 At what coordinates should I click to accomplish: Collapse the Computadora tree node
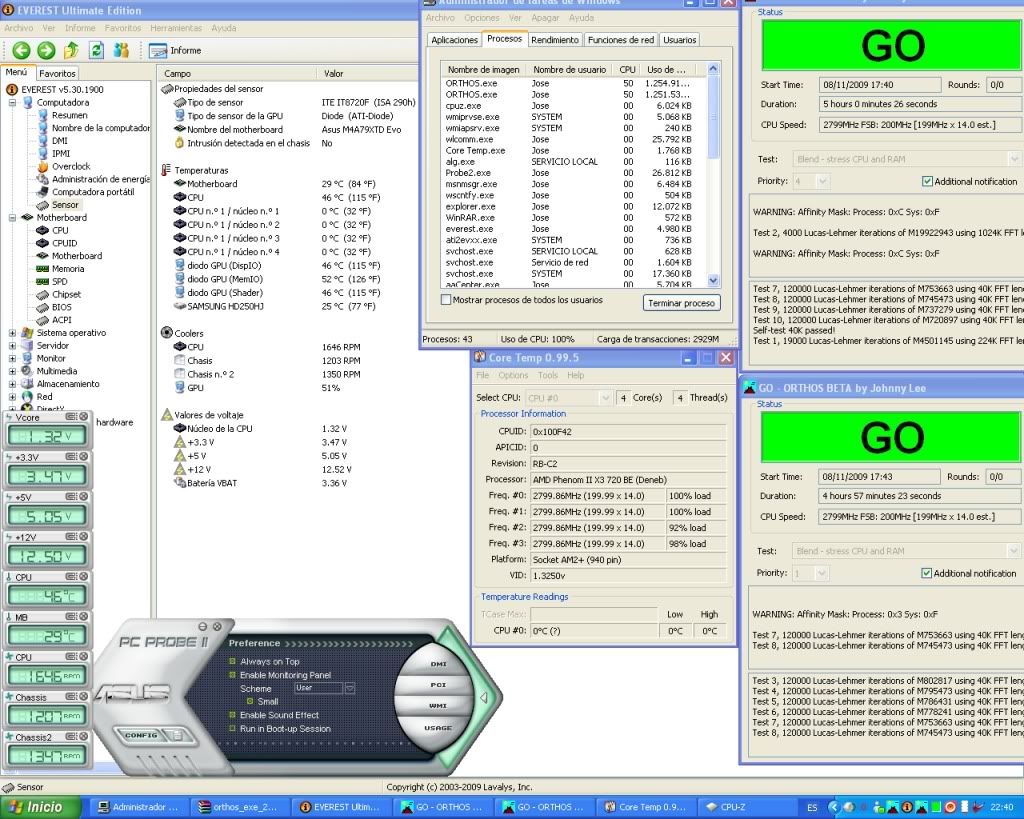pyautogui.click(x=12, y=103)
